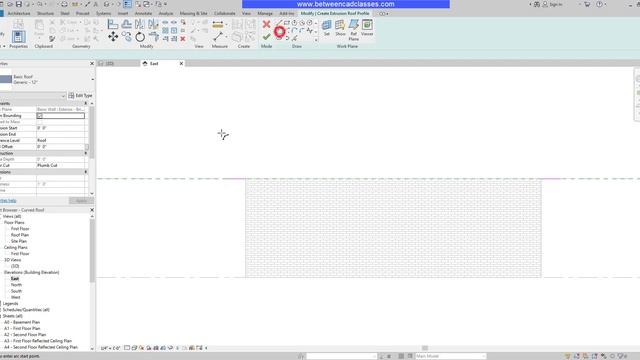Select the Aligned Dimension tool

(218, 24)
